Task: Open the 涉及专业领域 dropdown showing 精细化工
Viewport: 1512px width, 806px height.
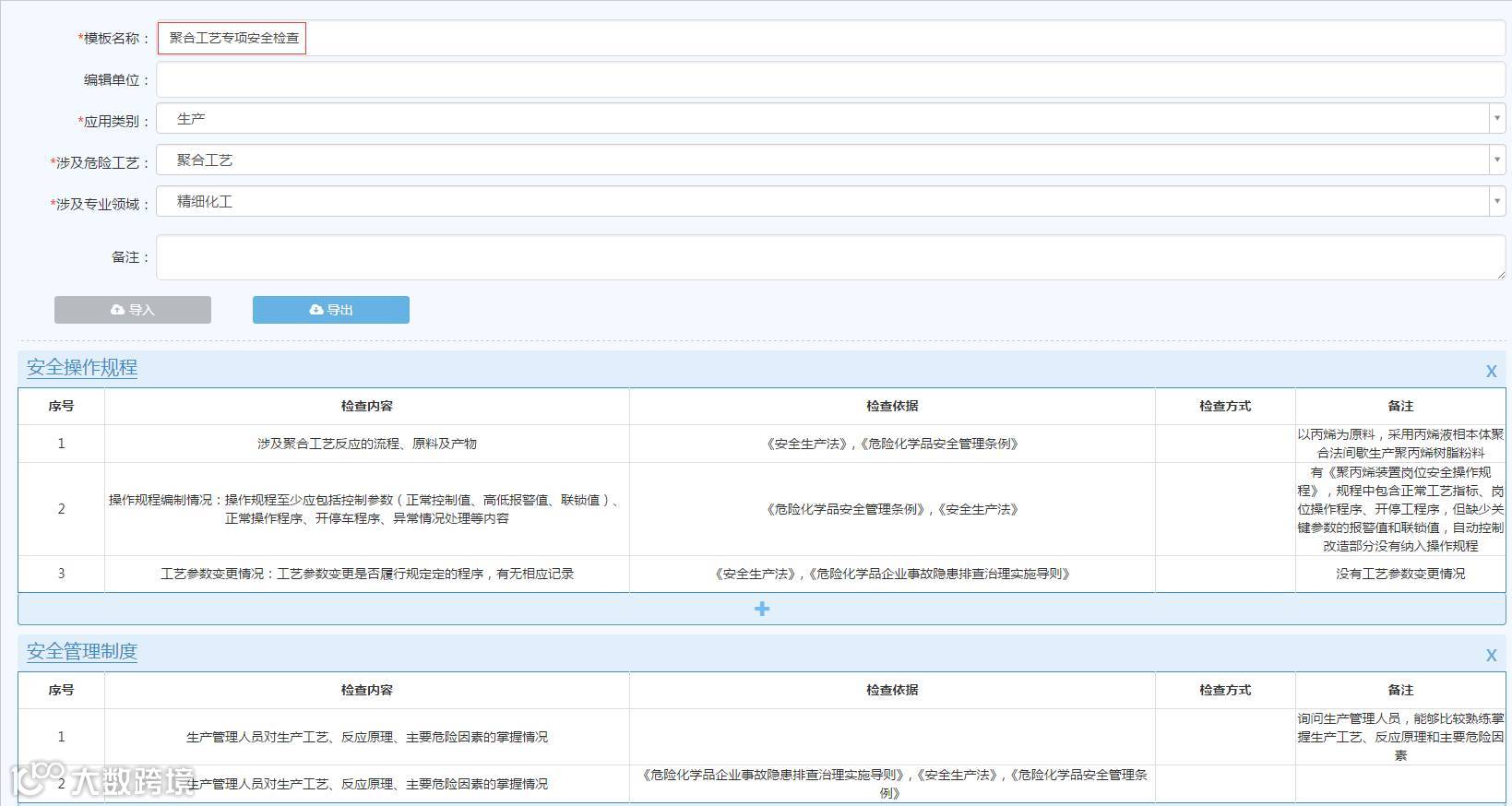Action: pyautogui.click(x=830, y=202)
